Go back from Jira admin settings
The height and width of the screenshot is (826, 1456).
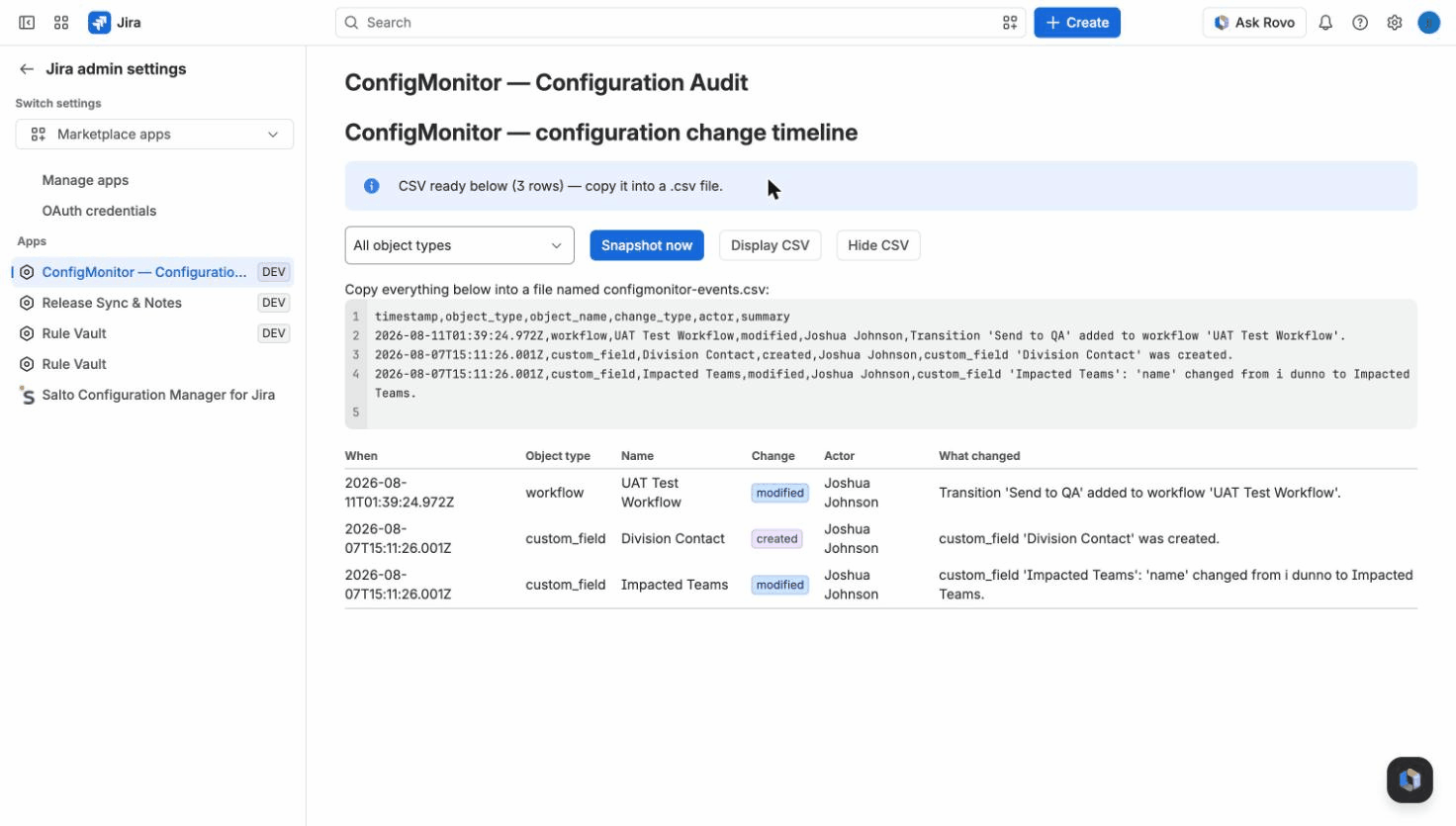27,68
